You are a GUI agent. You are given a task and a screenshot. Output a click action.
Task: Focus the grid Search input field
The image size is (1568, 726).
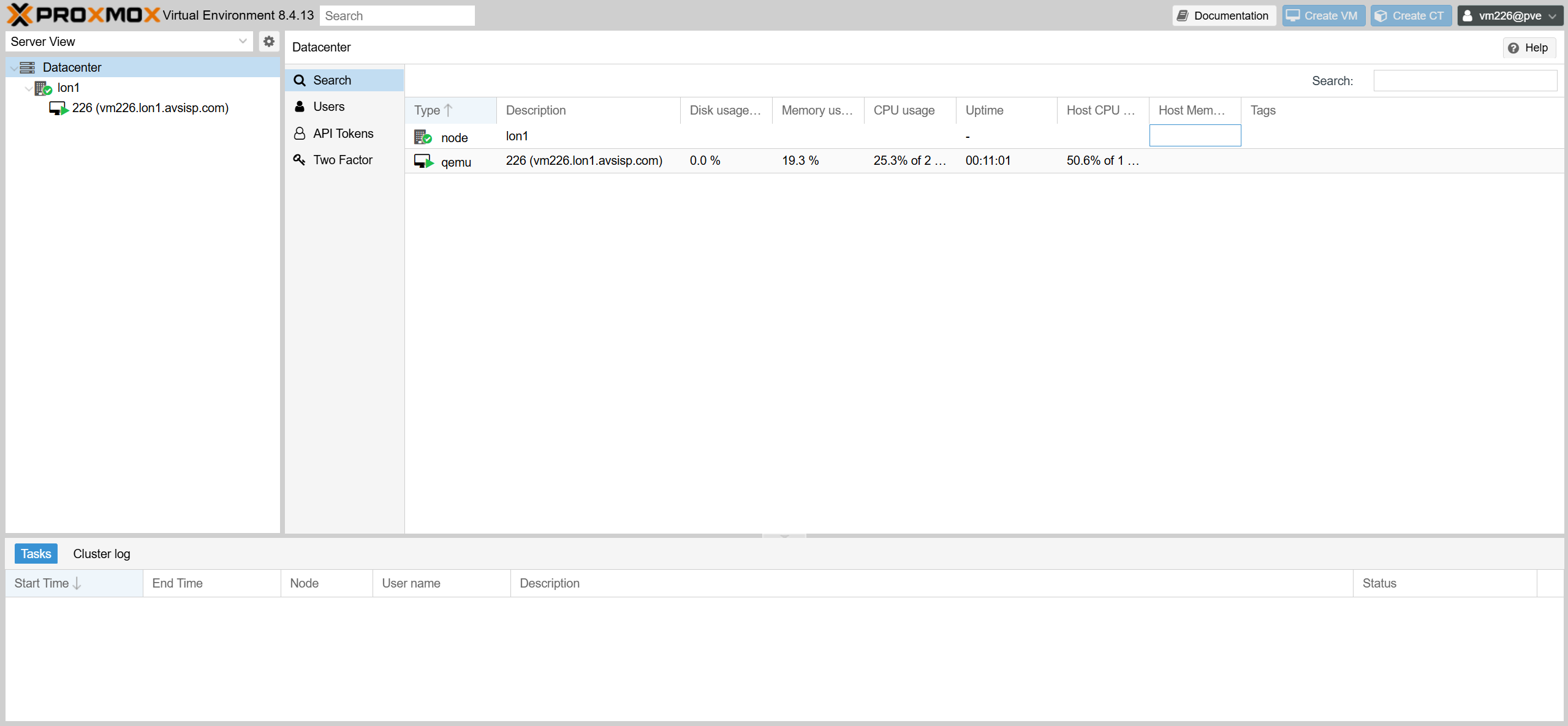tap(1465, 81)
